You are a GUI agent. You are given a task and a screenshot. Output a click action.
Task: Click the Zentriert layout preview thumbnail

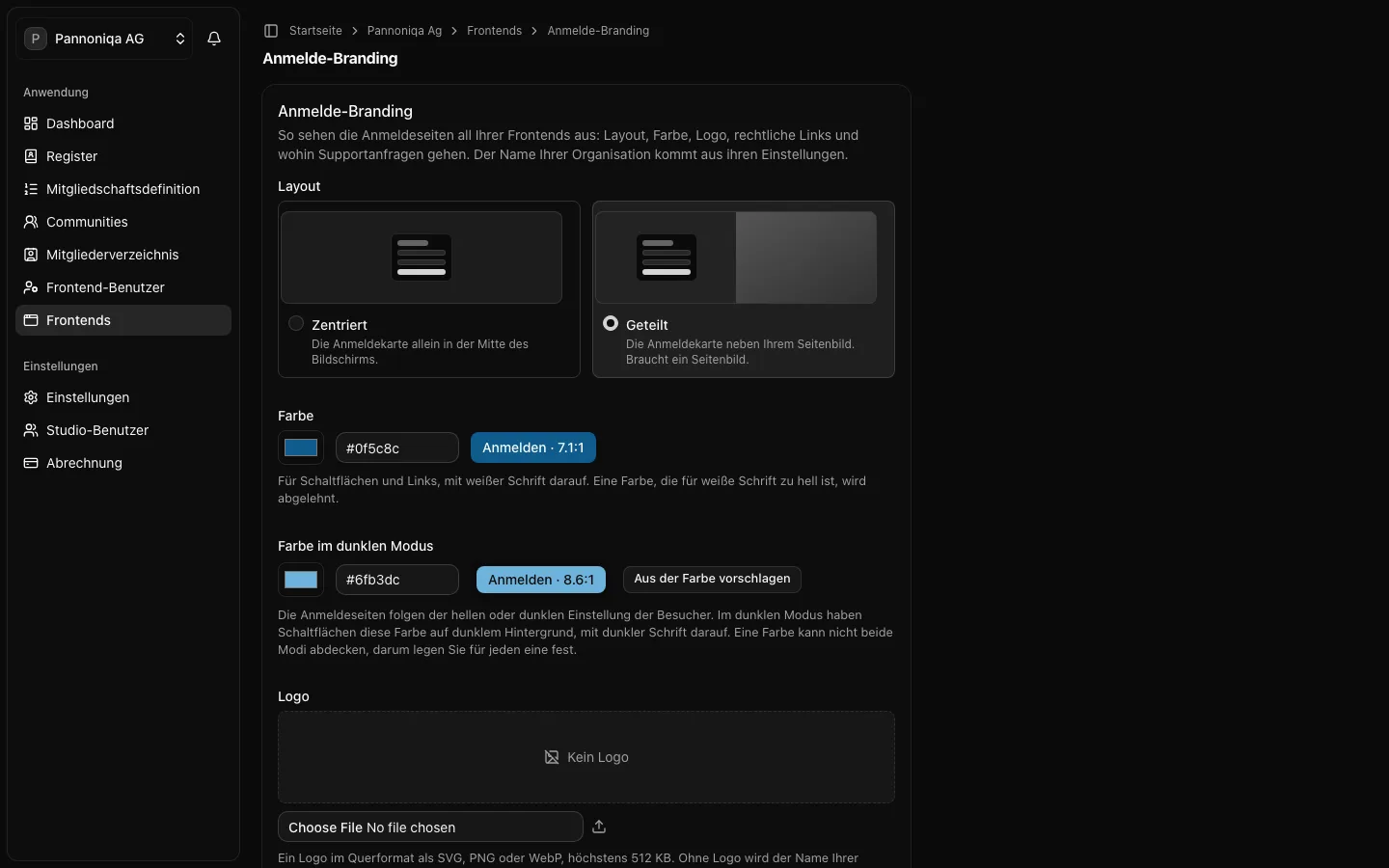(422, 258)
